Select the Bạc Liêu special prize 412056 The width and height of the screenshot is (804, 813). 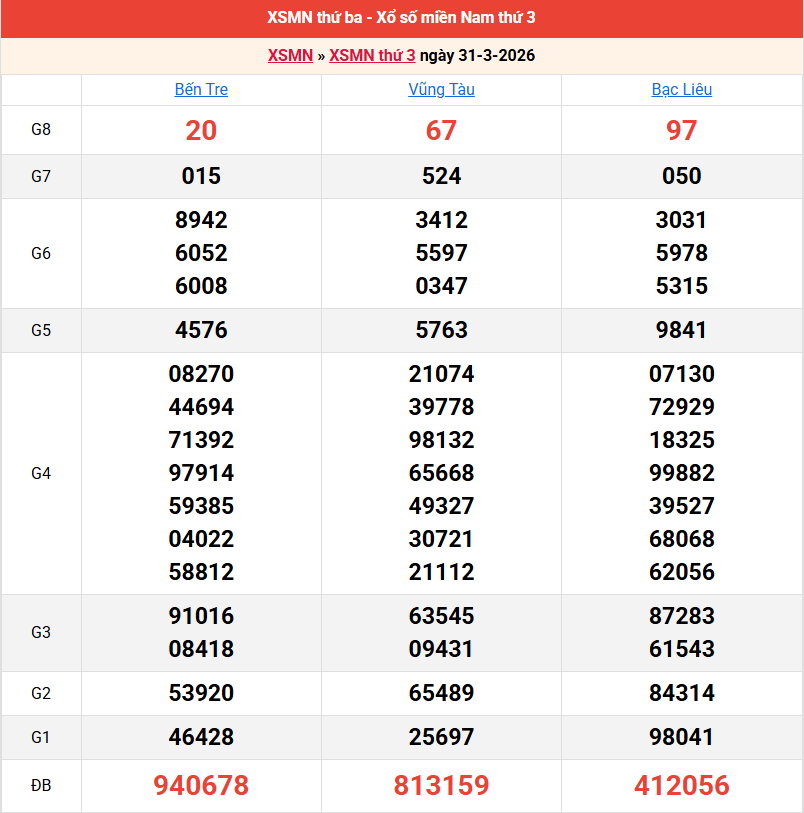pyautogui.click(x=681, y=786)
